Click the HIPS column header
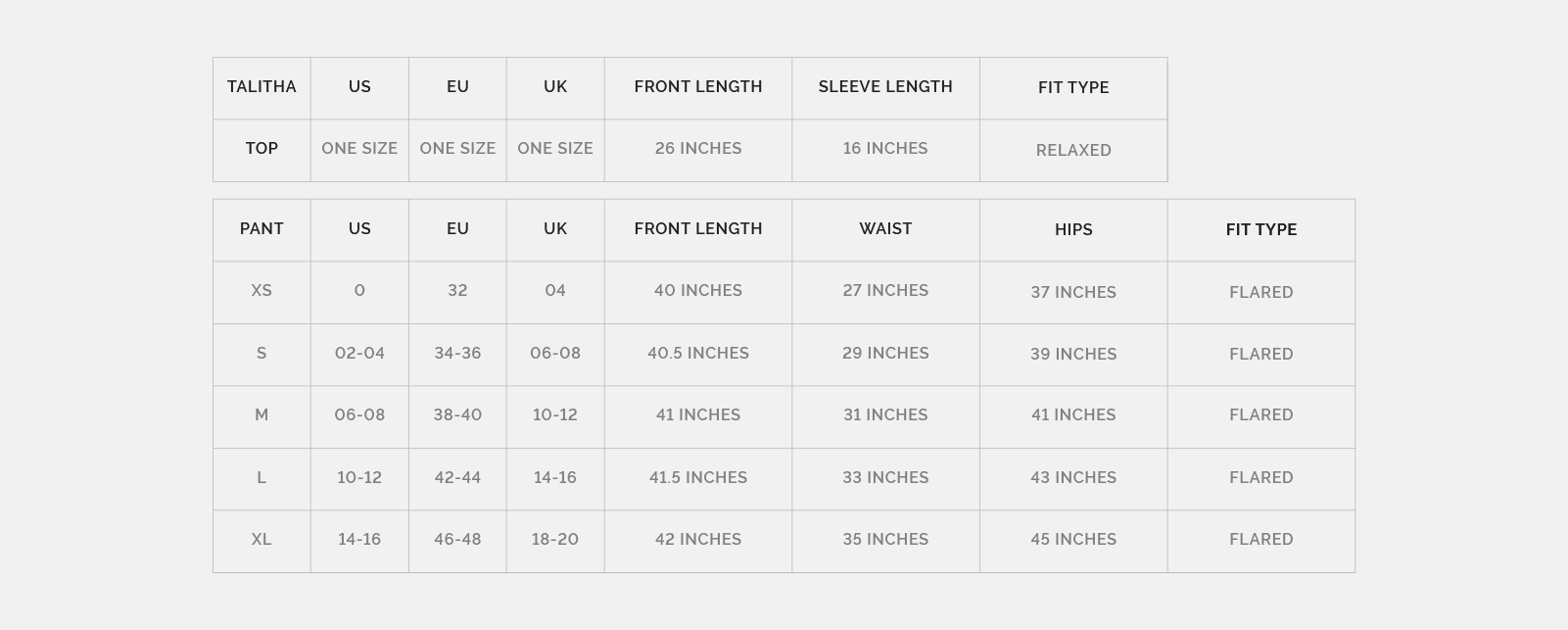Image resolution: width=1568 pixels, height=630 pixels. (1073, 229)
